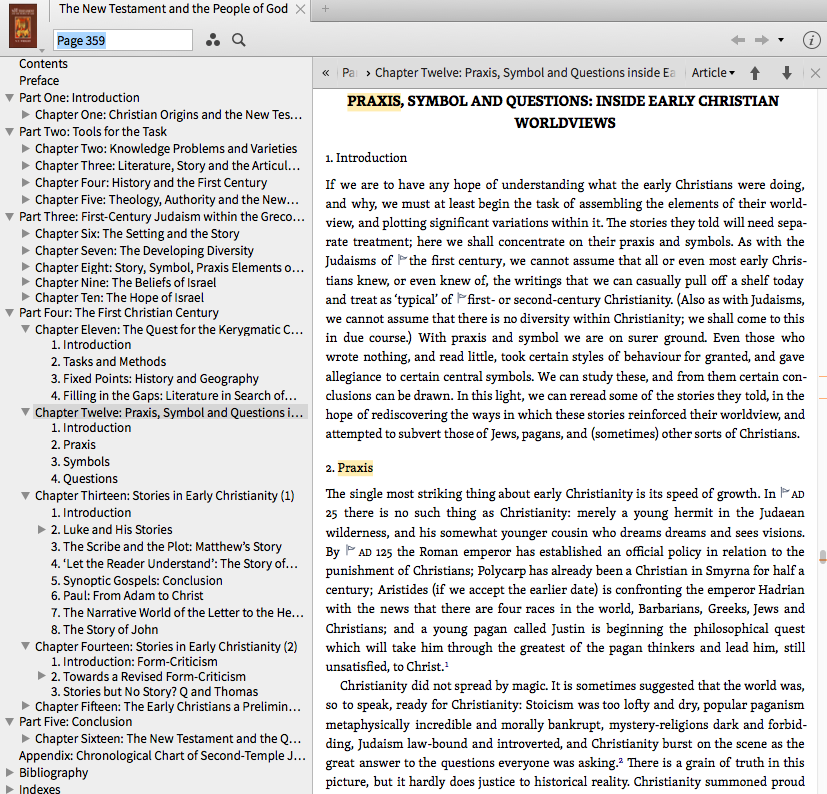Open Chapter Thirteen: Stories in Early Christianity (1)
Viewport: 827px width, 794px height.
tap(165, 496)
